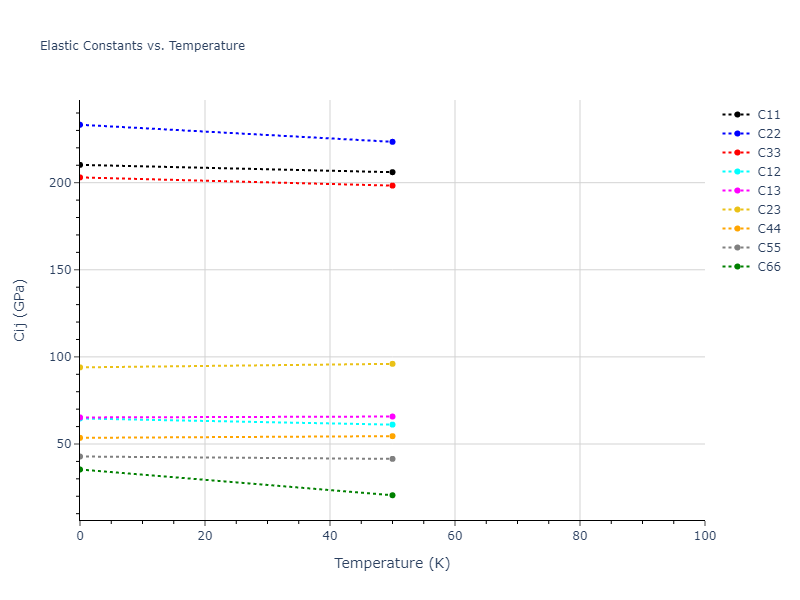Toggle C22 legend entry
This screenshot has width=800, height=600.
[768, 134]
